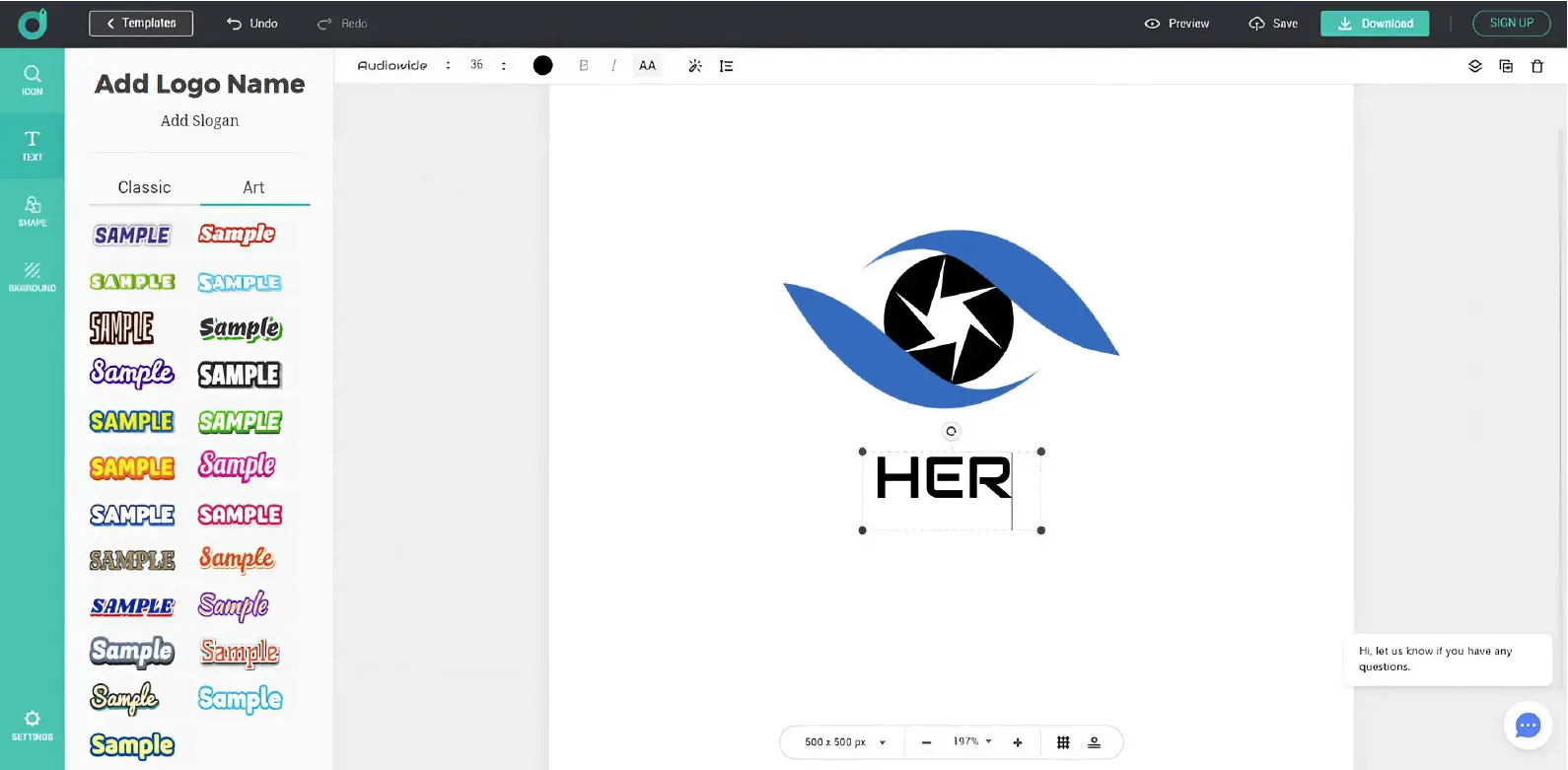This screenshot has width=1568, height=770.
Task: Open the 197% zoom level dropdown
Action: pos(972,741)
